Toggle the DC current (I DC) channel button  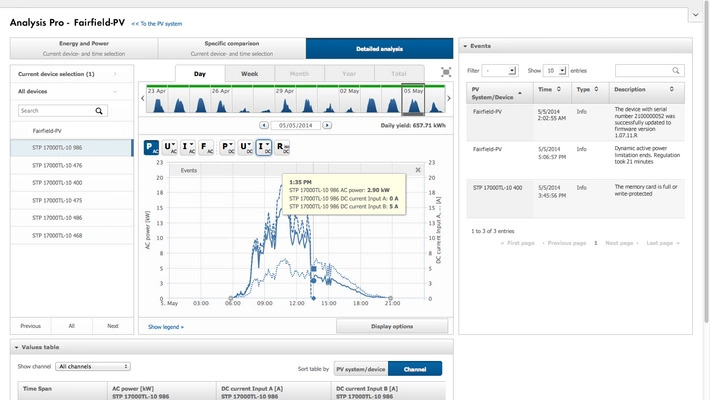[264, 147]
